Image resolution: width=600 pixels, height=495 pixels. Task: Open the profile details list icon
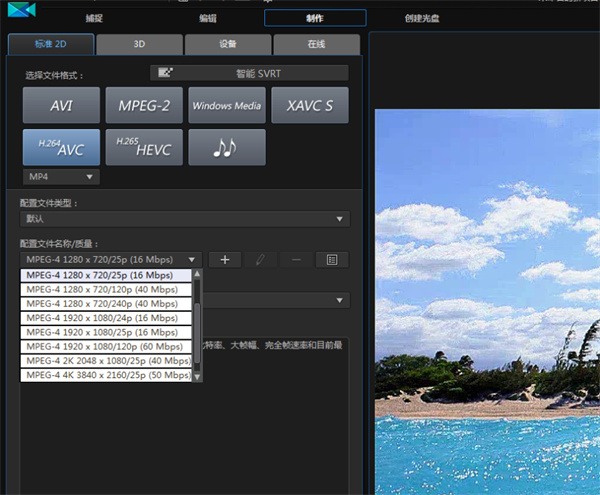tap(331, 259)
